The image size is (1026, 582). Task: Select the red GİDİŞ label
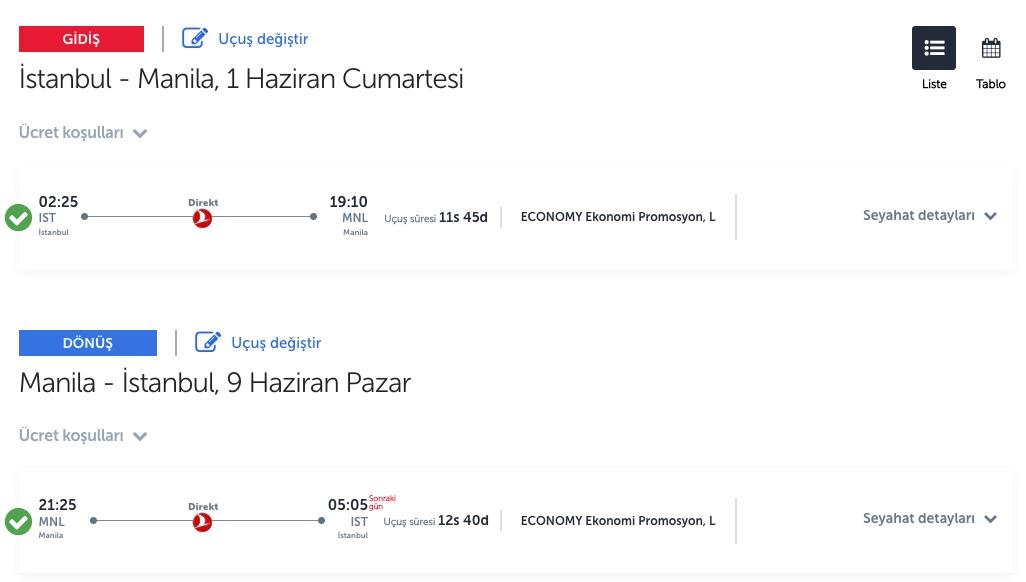click(81, 39)
